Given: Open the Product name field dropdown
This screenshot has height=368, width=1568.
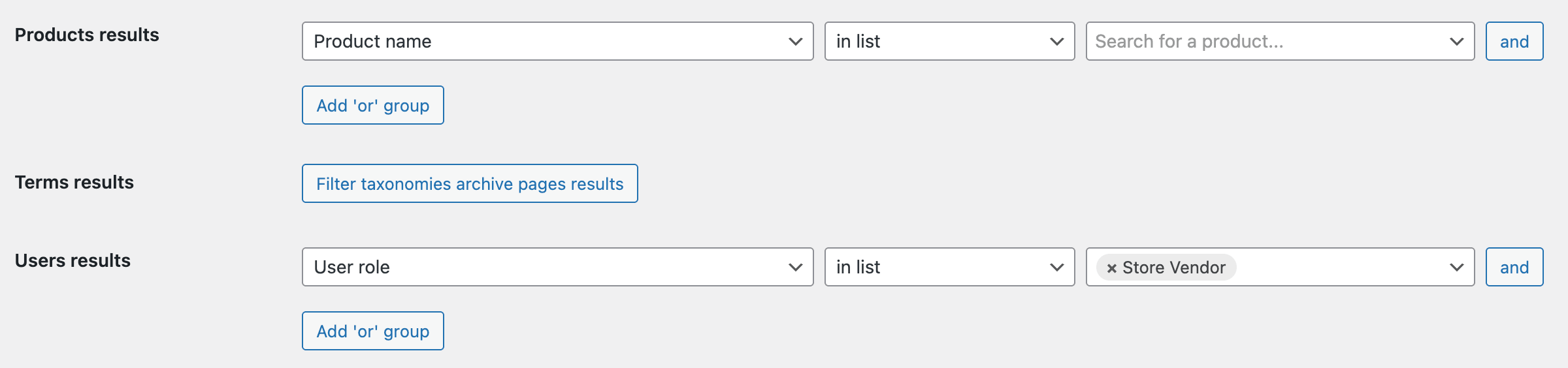Looking at the screenshot, I should pyautogui.click(x=549, y=41).
